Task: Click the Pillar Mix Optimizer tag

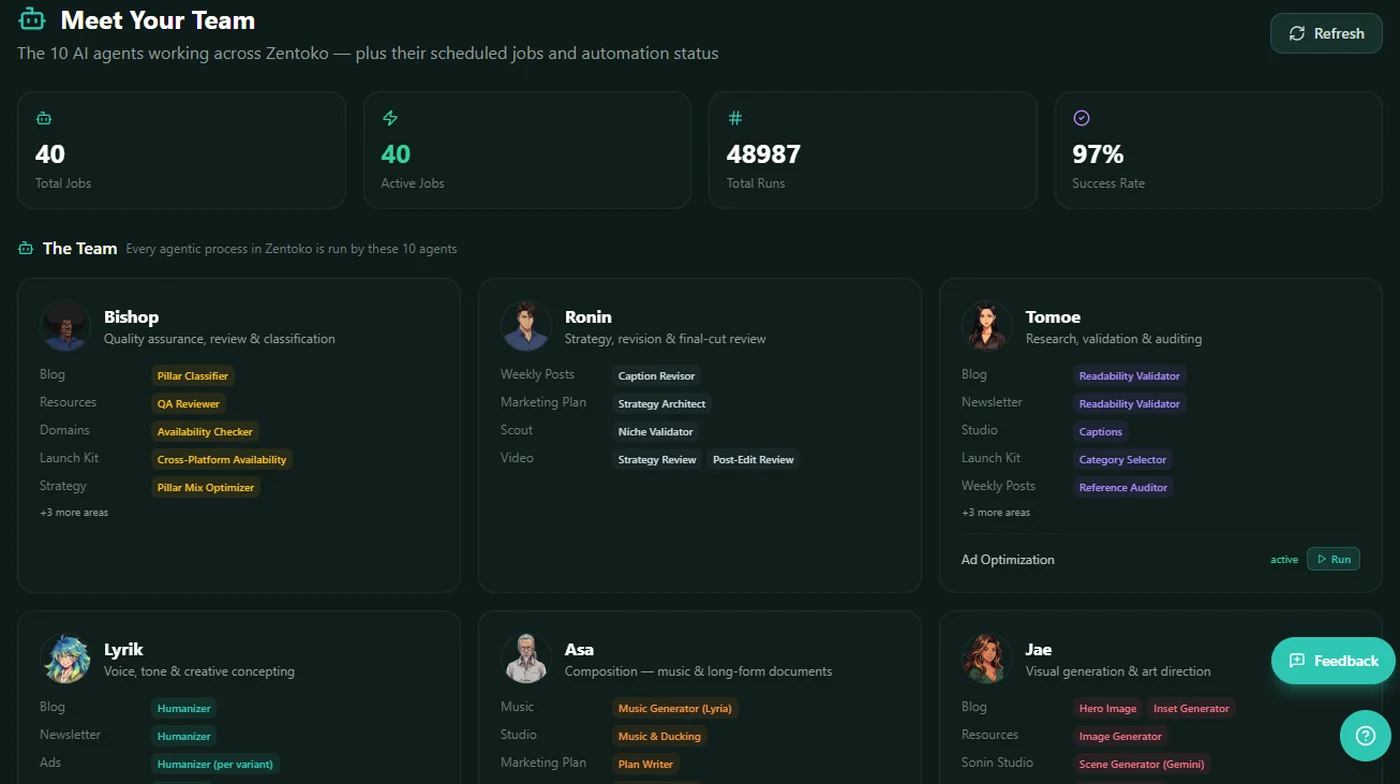Action: coord(206,488)
